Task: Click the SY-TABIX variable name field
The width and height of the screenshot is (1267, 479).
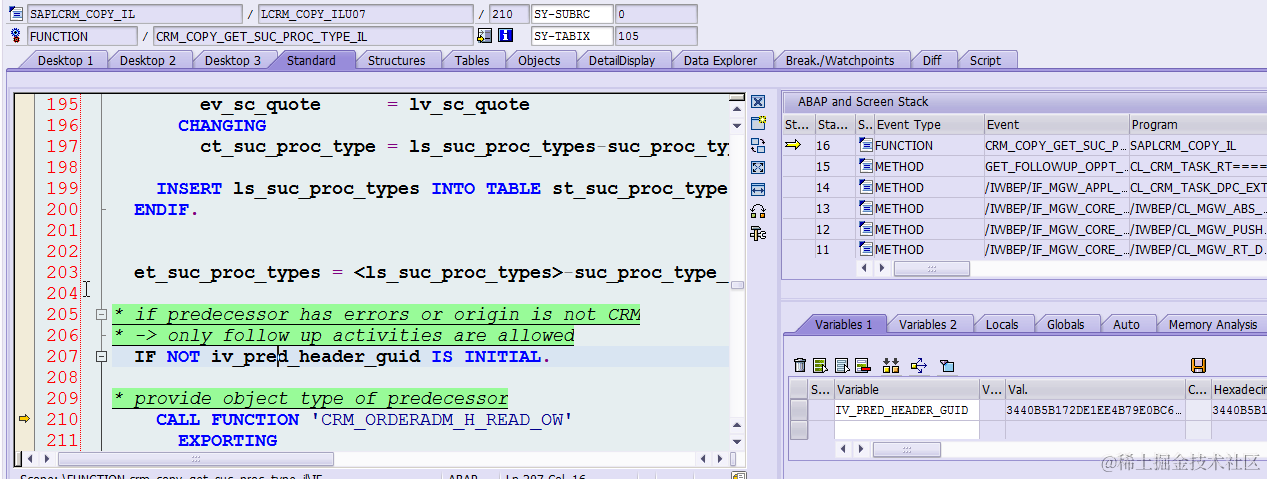Action: [571, 36]
